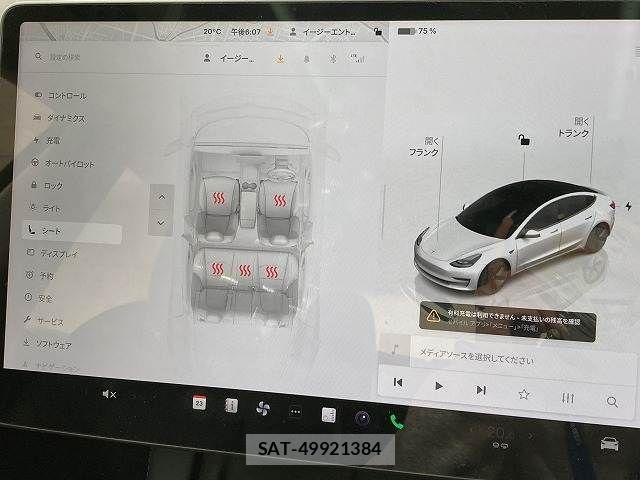Tap the car's left edge vertical handle
Viewport: 640px width, 480px height.
click(384, 212)
